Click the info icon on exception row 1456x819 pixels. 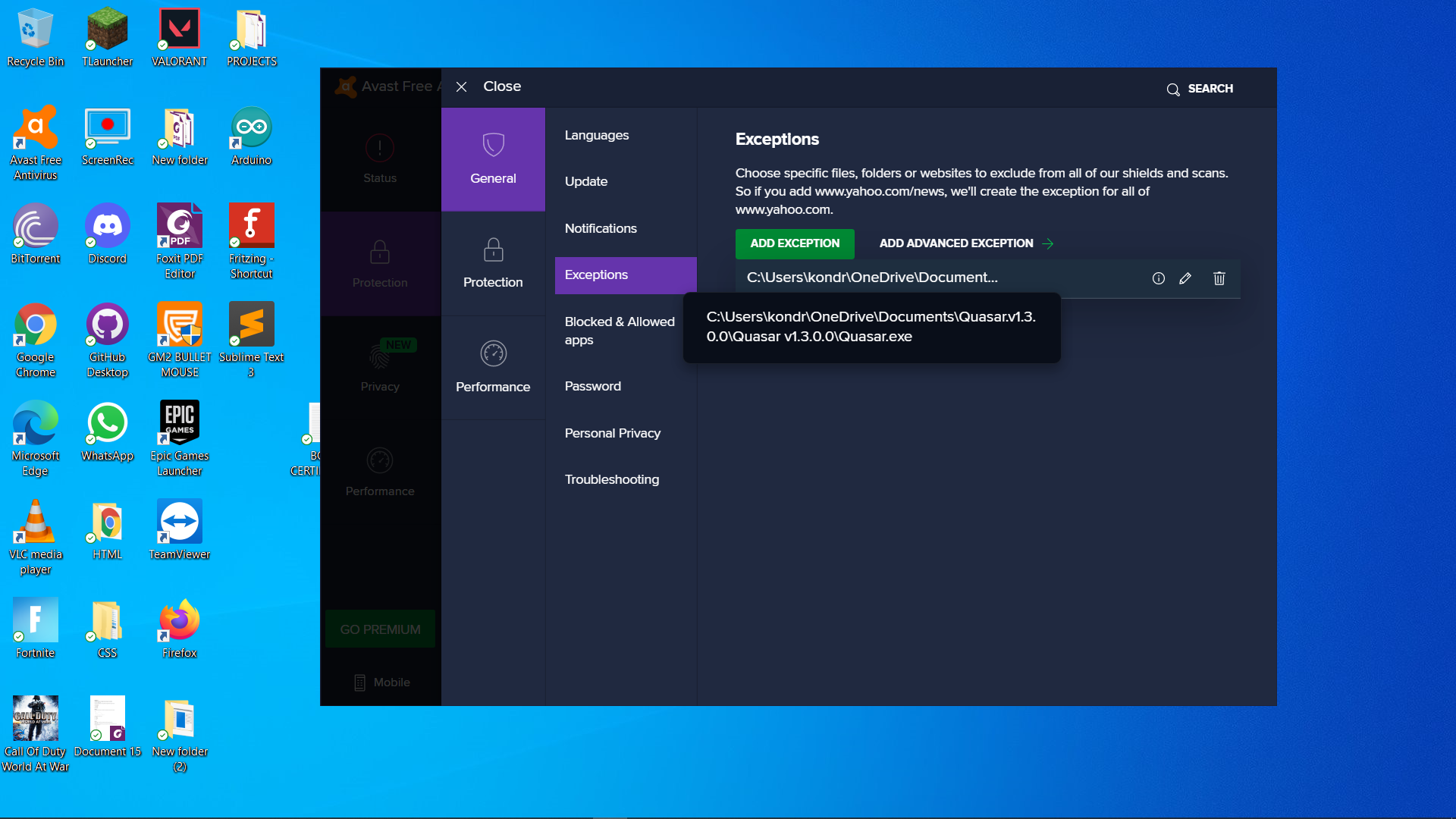coord(1158,278)
